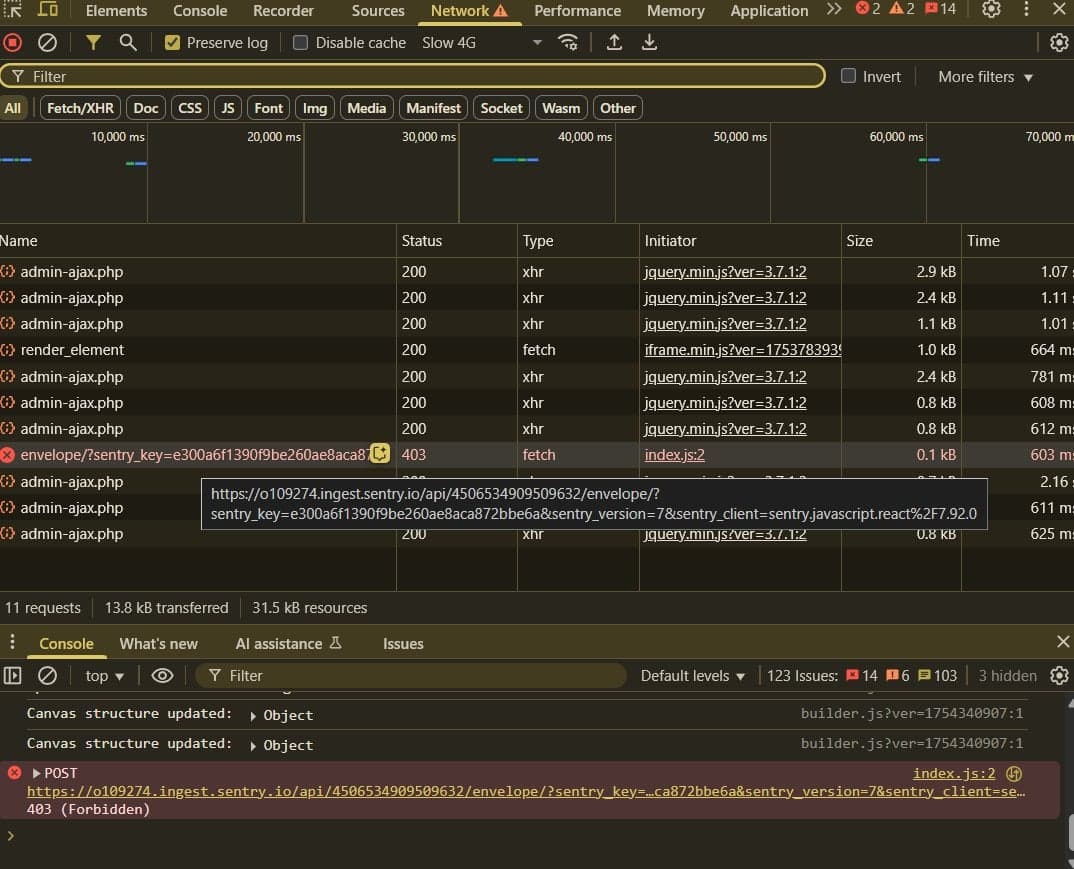
Task: Click the AI debug icon on envelope request
Action: 380,453
